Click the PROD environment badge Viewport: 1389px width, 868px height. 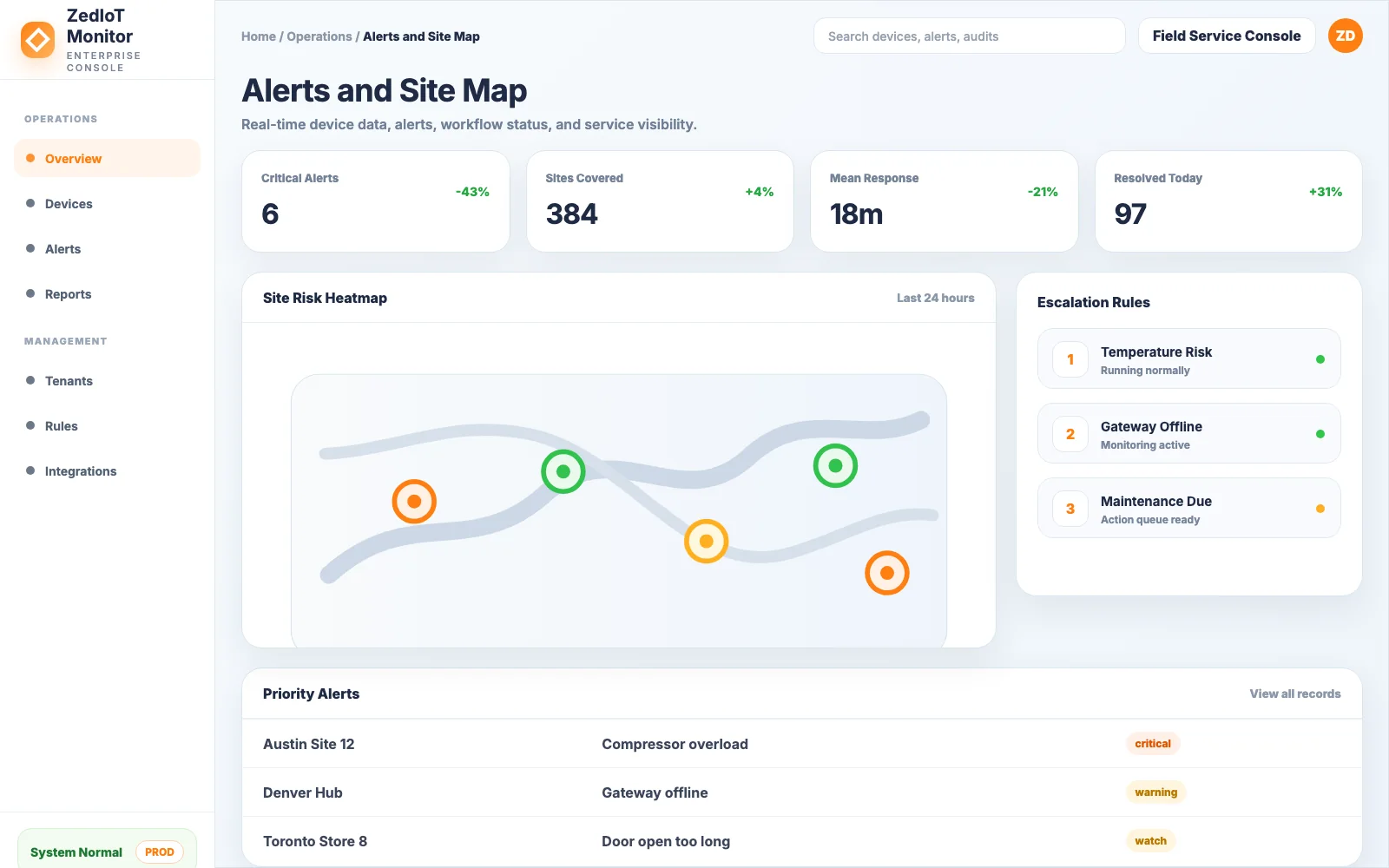pos(160,852)
